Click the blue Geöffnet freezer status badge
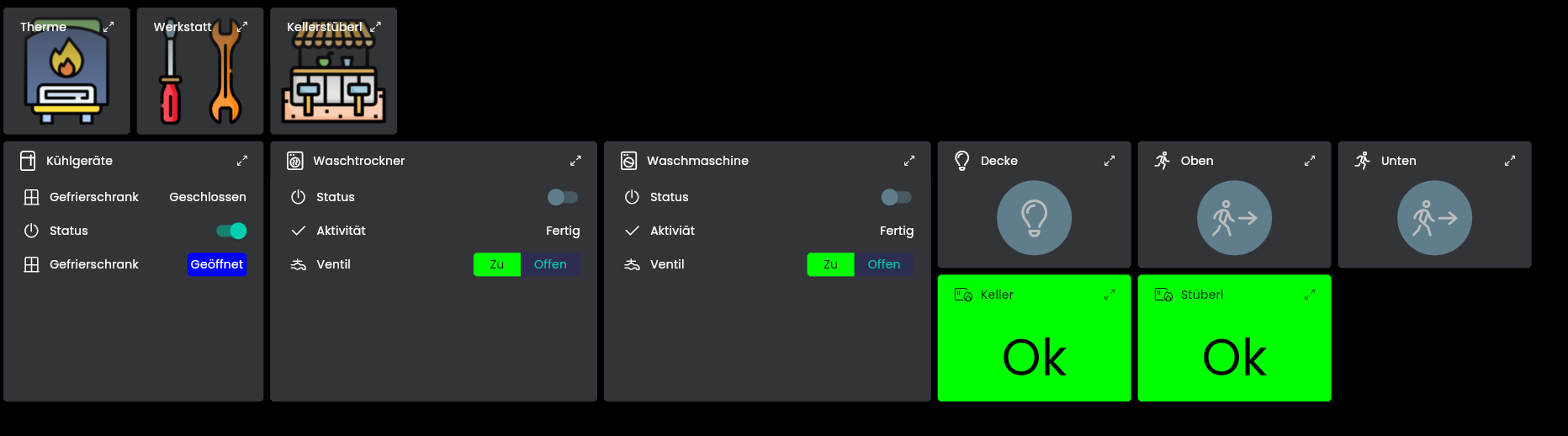Screen dimensions: 1568x436 coord(216,264)
